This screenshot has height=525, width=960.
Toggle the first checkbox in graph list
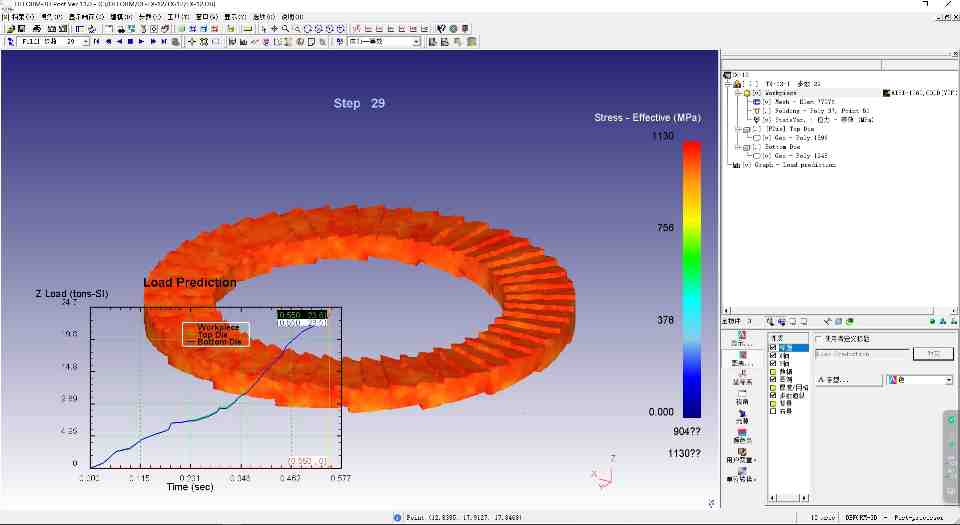tap(773, 348)
